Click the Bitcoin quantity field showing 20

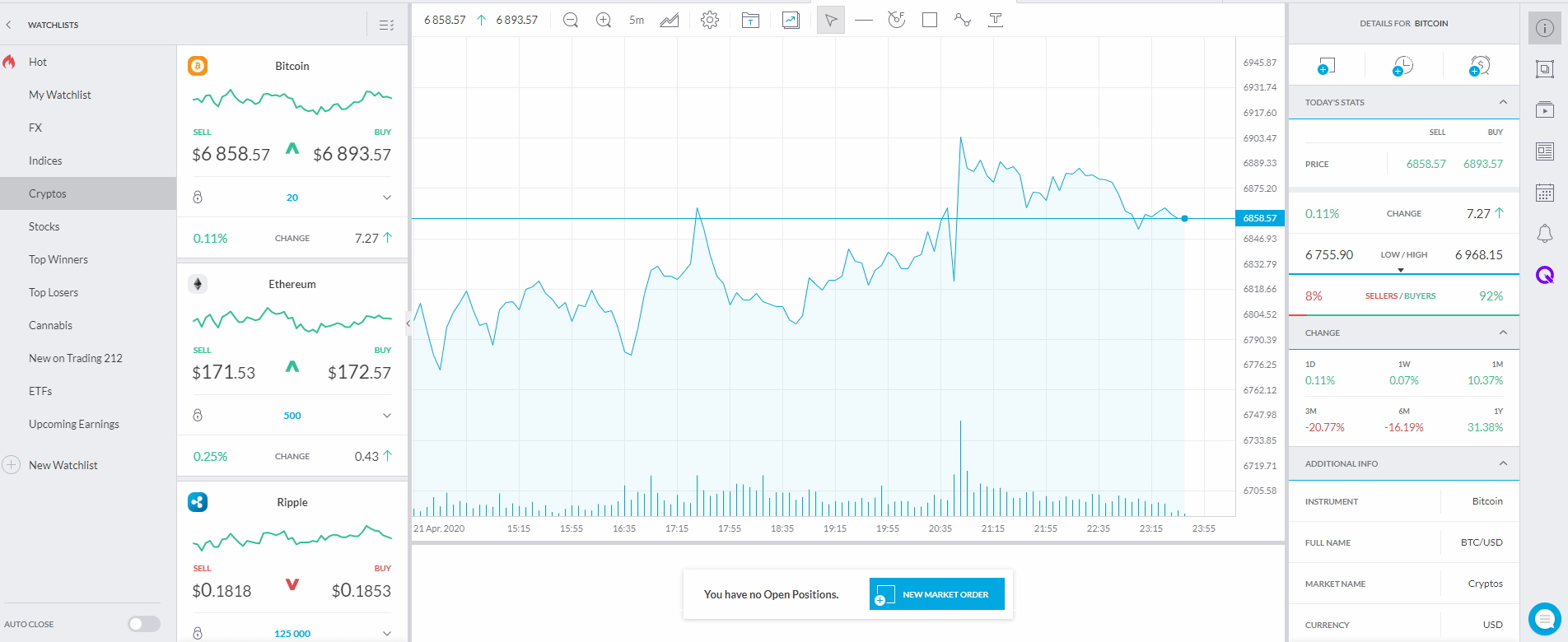tap(292, 198)
